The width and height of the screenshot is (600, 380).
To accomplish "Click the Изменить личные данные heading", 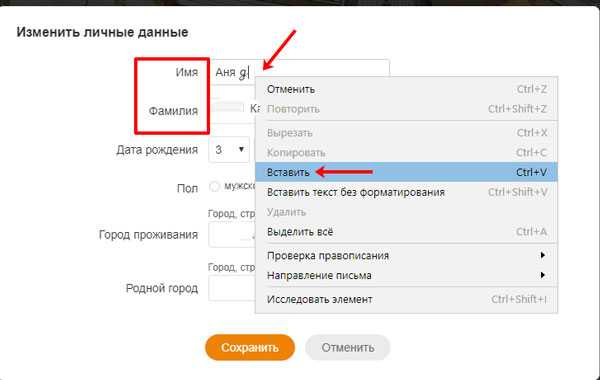I will pos(102,32).
